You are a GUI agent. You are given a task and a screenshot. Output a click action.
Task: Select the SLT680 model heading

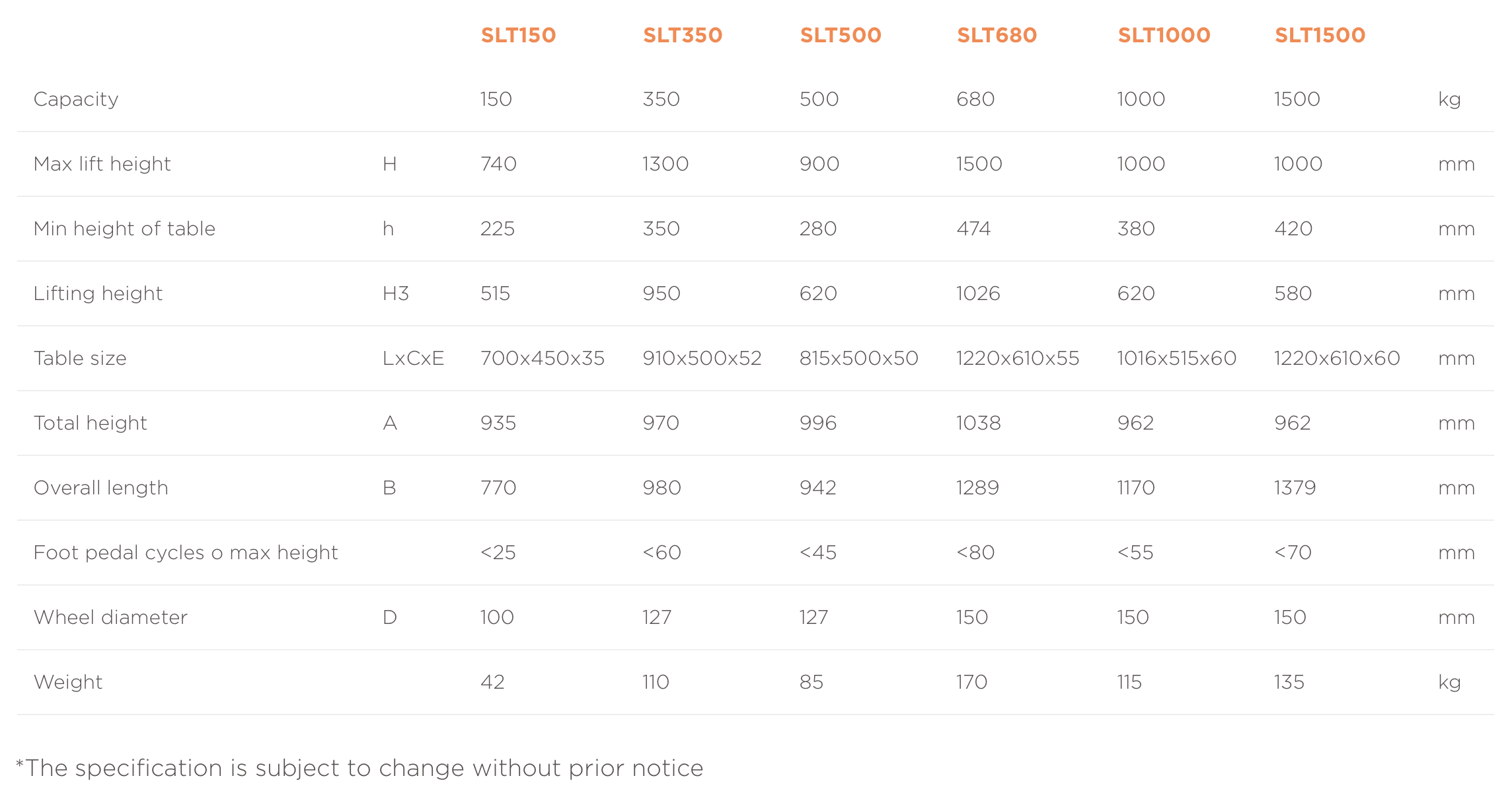[x=997, y=35]
